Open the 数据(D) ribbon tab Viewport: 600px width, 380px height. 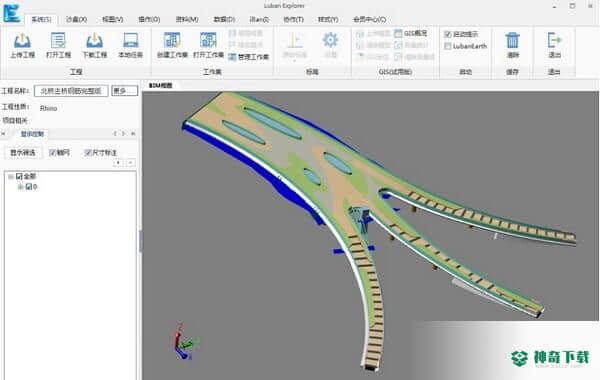224,19
